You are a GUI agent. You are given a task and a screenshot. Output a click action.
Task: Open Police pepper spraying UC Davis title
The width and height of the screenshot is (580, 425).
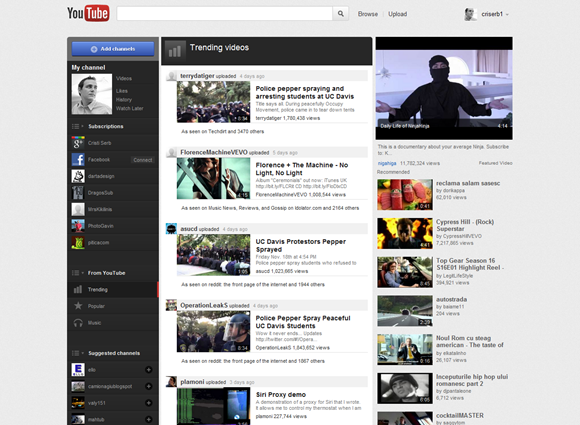tap(305, 92)
